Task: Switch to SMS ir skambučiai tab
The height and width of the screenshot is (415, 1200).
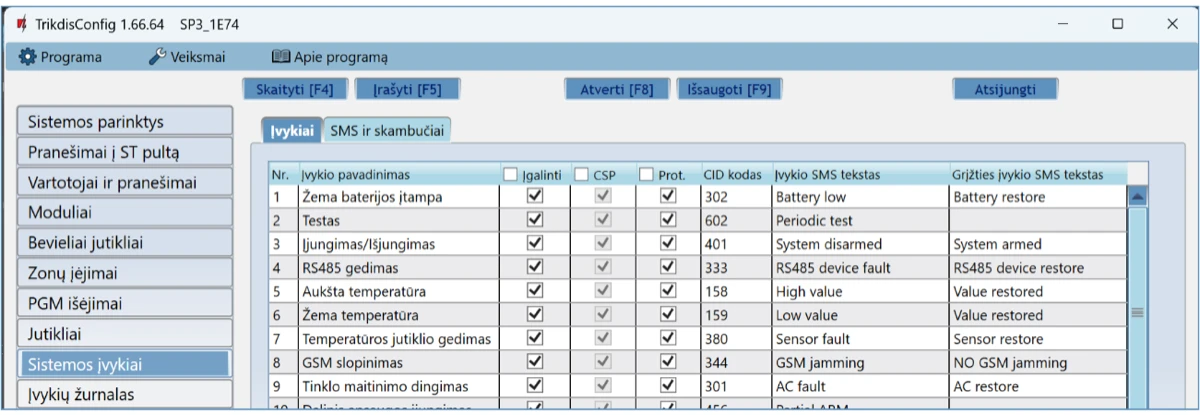Action: [386, 130]
